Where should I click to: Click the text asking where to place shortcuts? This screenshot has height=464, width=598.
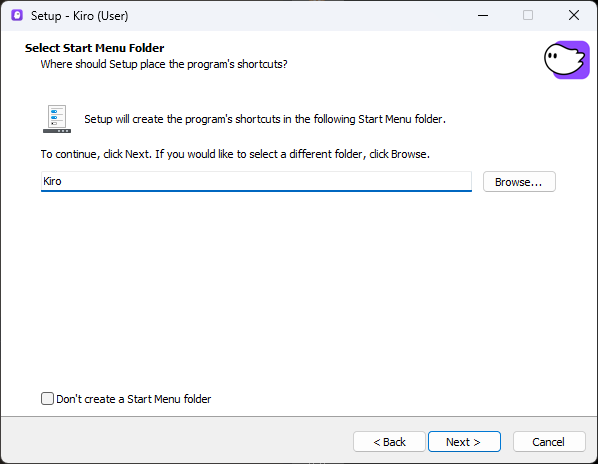pos(164,64)
